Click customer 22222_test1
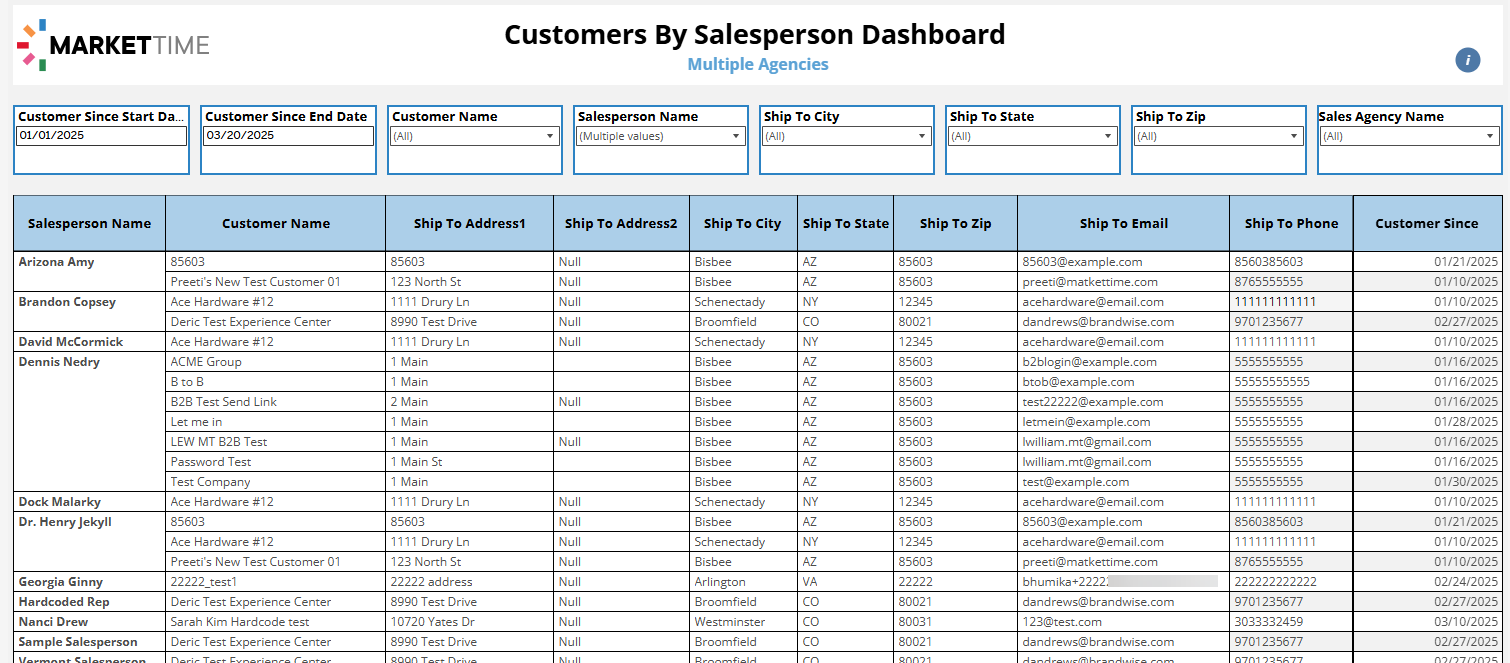The width and height of the screenshot is (1510, 663). point(203,582)
